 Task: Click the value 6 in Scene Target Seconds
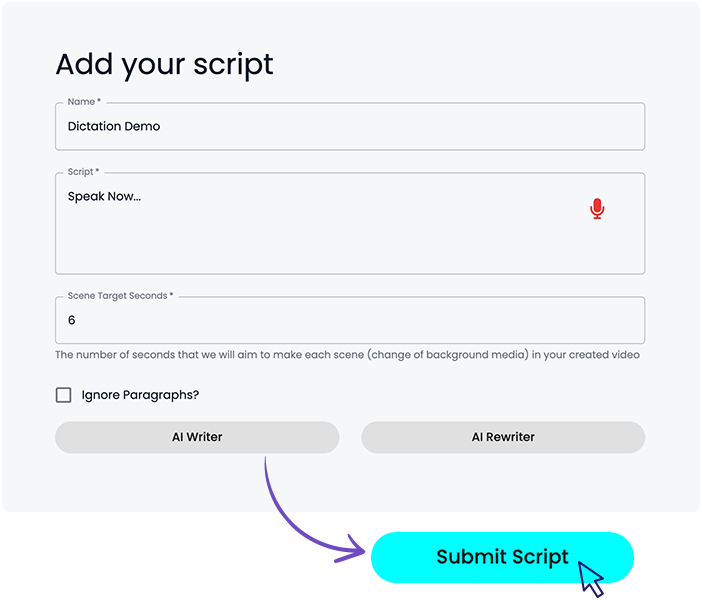72,320
